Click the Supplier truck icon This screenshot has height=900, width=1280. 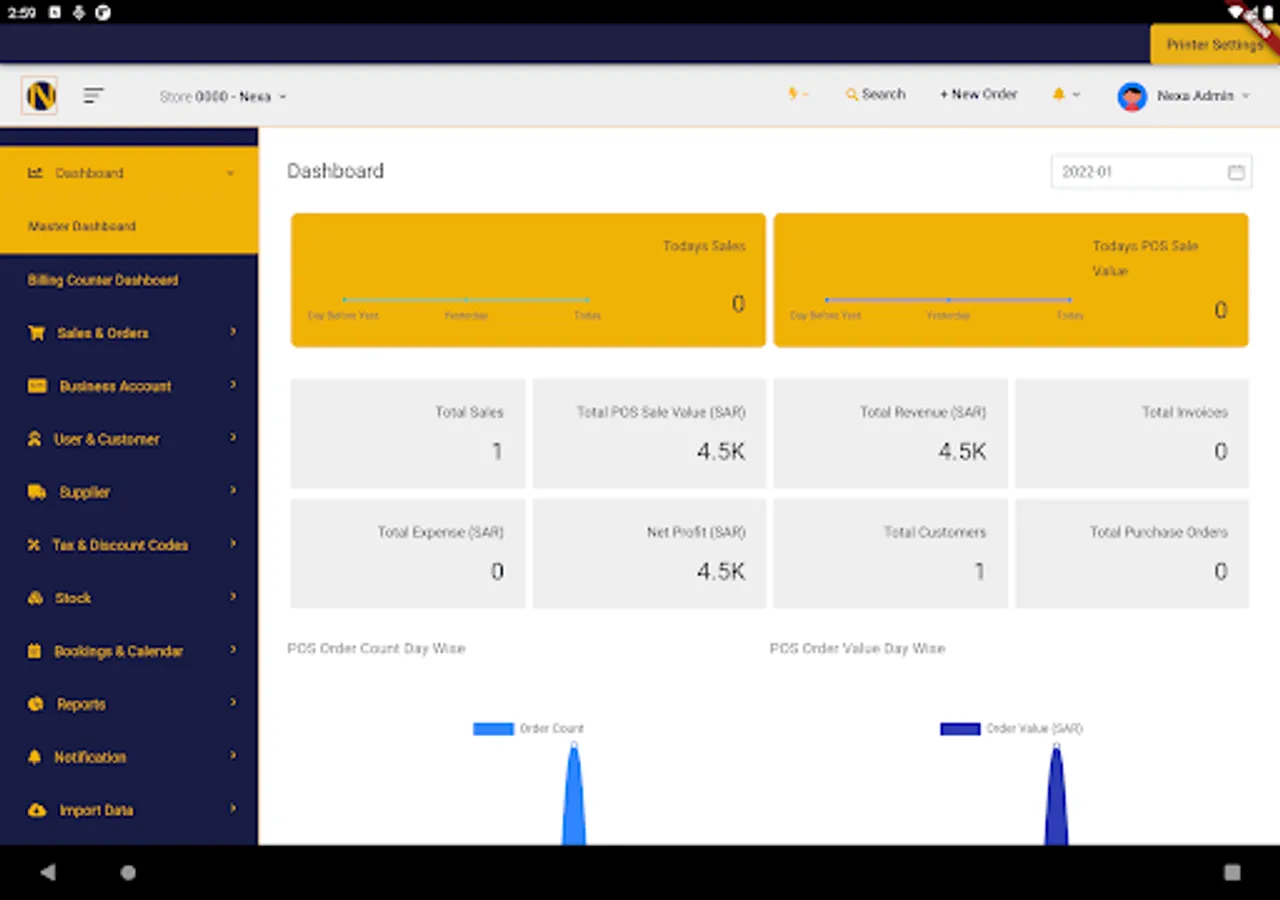pos(37,492)
